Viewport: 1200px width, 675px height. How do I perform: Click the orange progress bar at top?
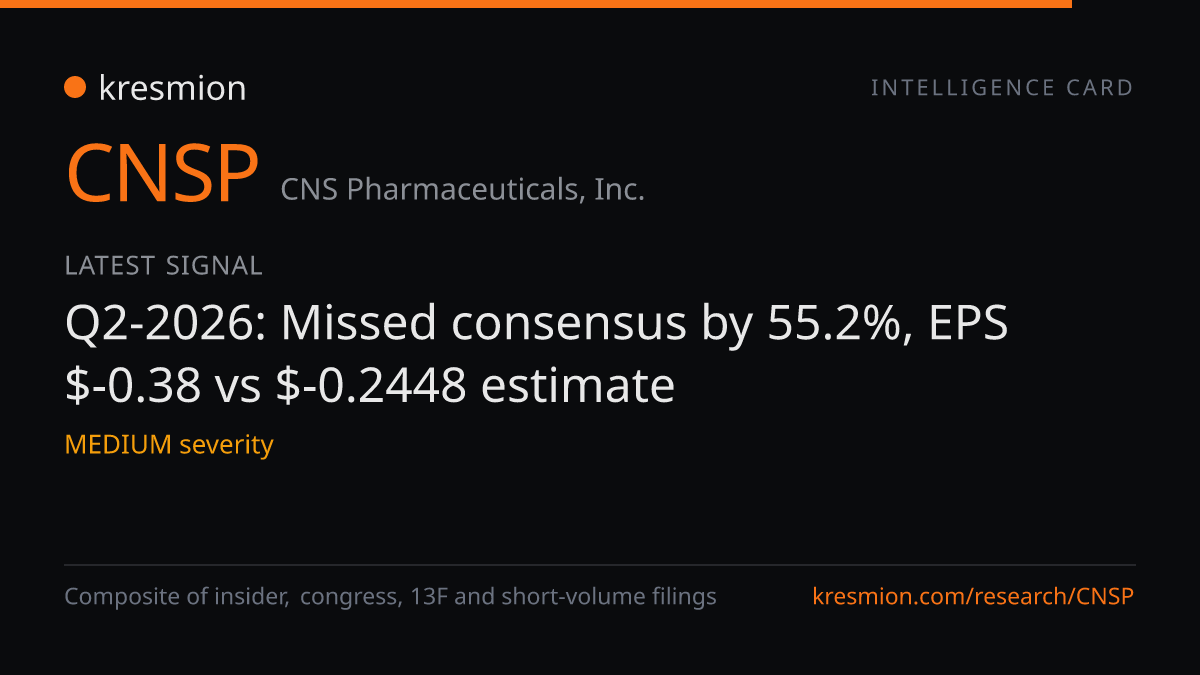(536, 4)
